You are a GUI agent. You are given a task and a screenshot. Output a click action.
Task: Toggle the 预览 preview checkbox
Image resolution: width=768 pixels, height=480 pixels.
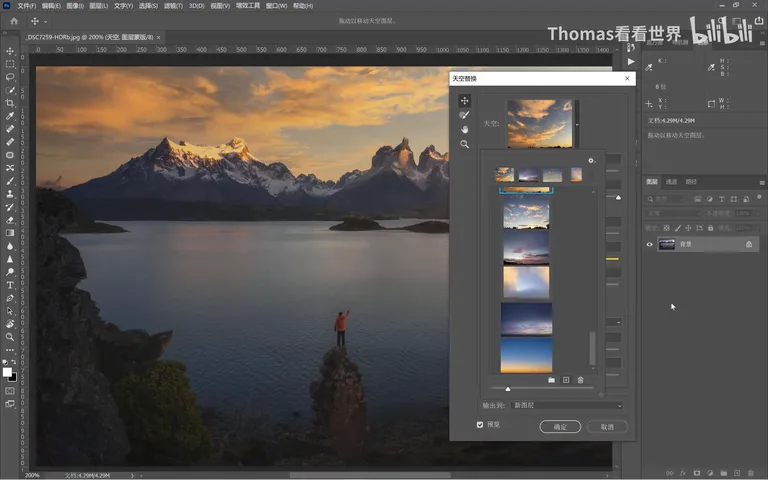[x=480, y=425]
